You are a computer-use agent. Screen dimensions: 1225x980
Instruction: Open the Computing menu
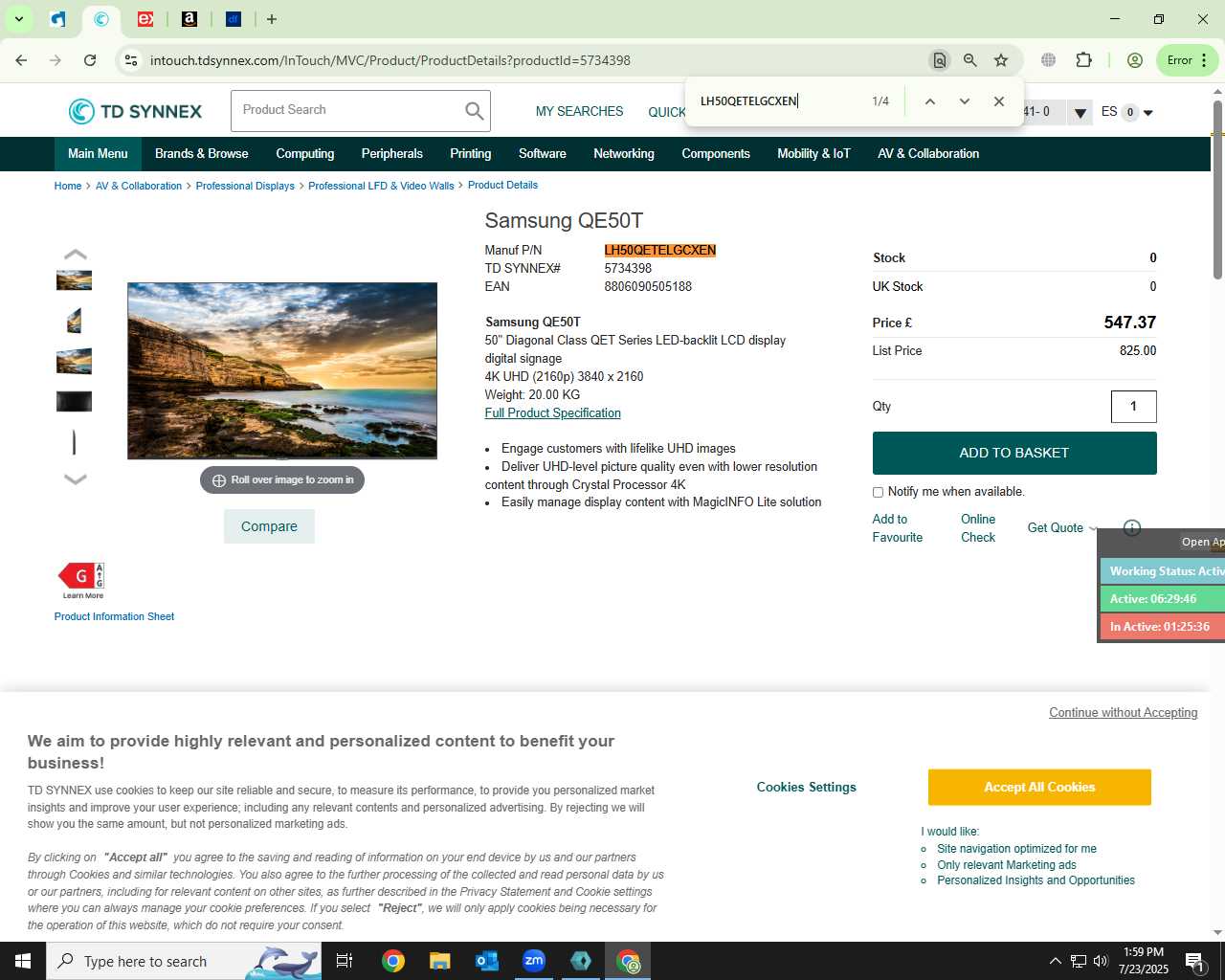click(x=305, y=154)
